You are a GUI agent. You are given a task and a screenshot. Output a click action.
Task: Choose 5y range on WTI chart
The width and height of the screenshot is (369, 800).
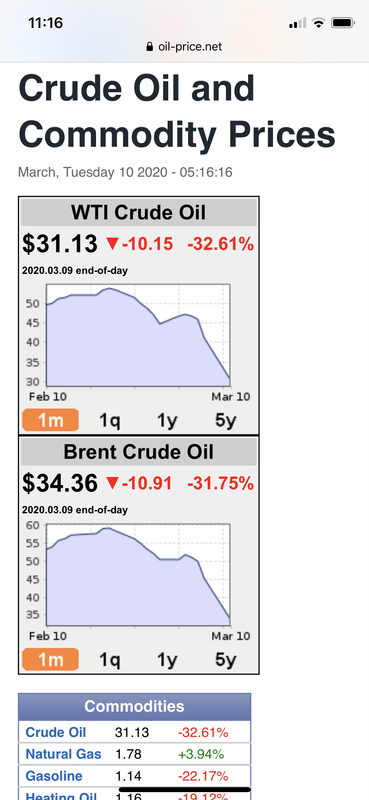point(226,420)
